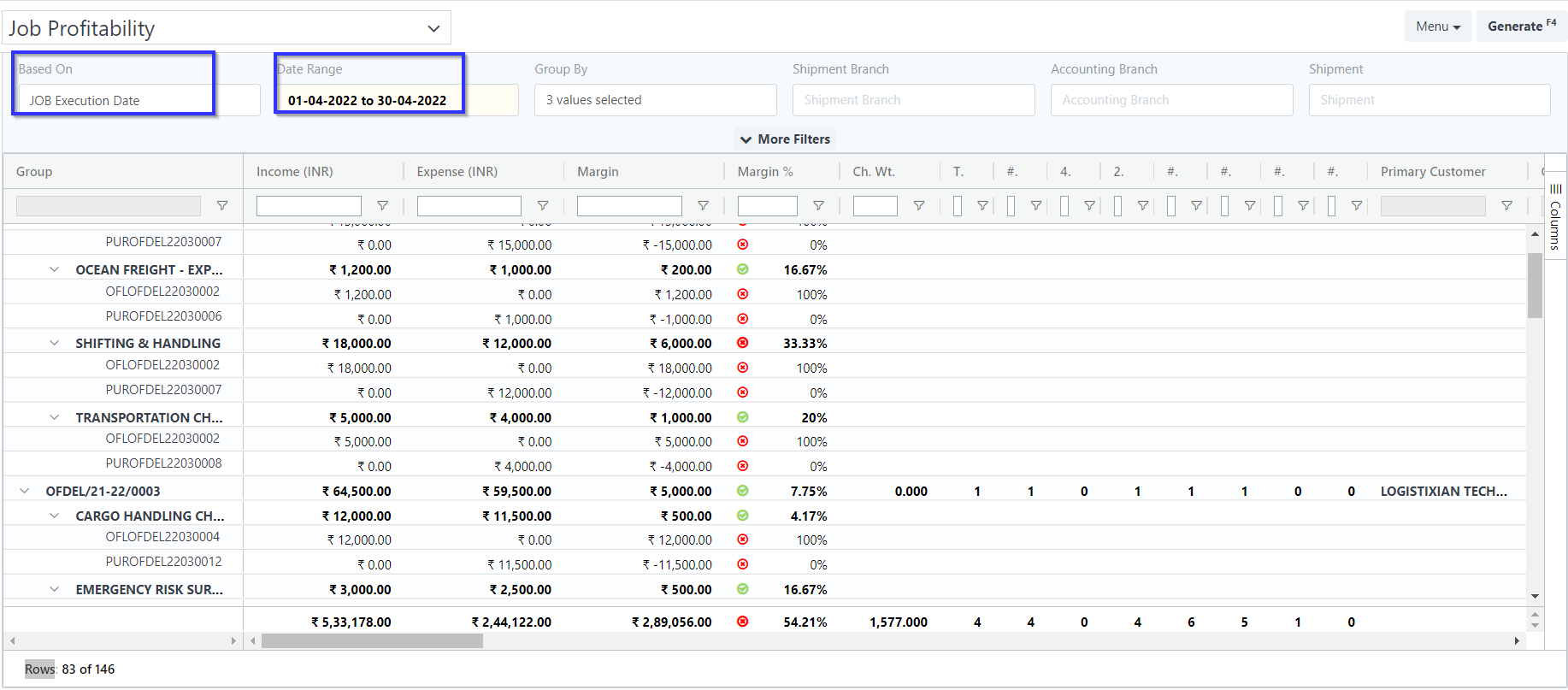Click green status icon in OCEAN FREIGHT row
Image resolution: width=1568 pixels, height=690 pixels.
point(743,269)
